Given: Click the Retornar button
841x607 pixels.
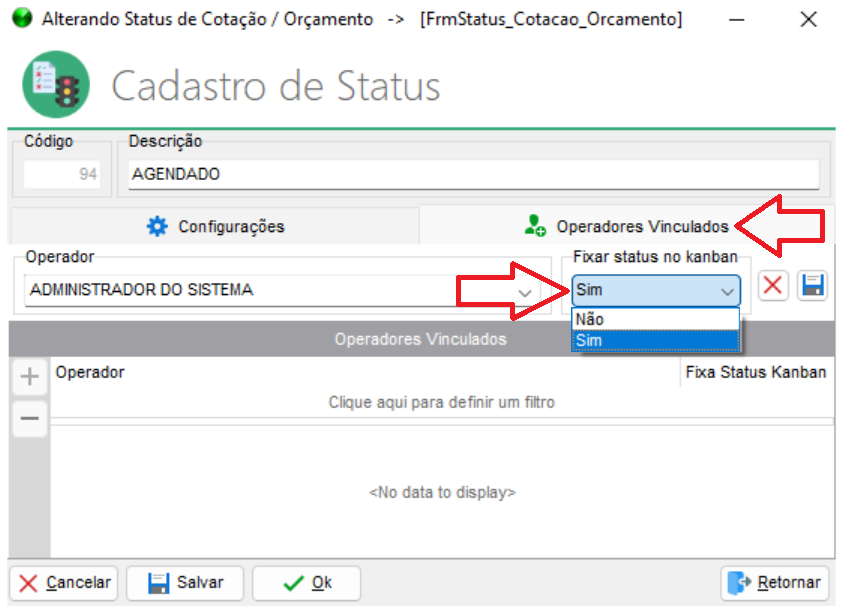Looking at the screenshot, I should (x=775, y=583).
